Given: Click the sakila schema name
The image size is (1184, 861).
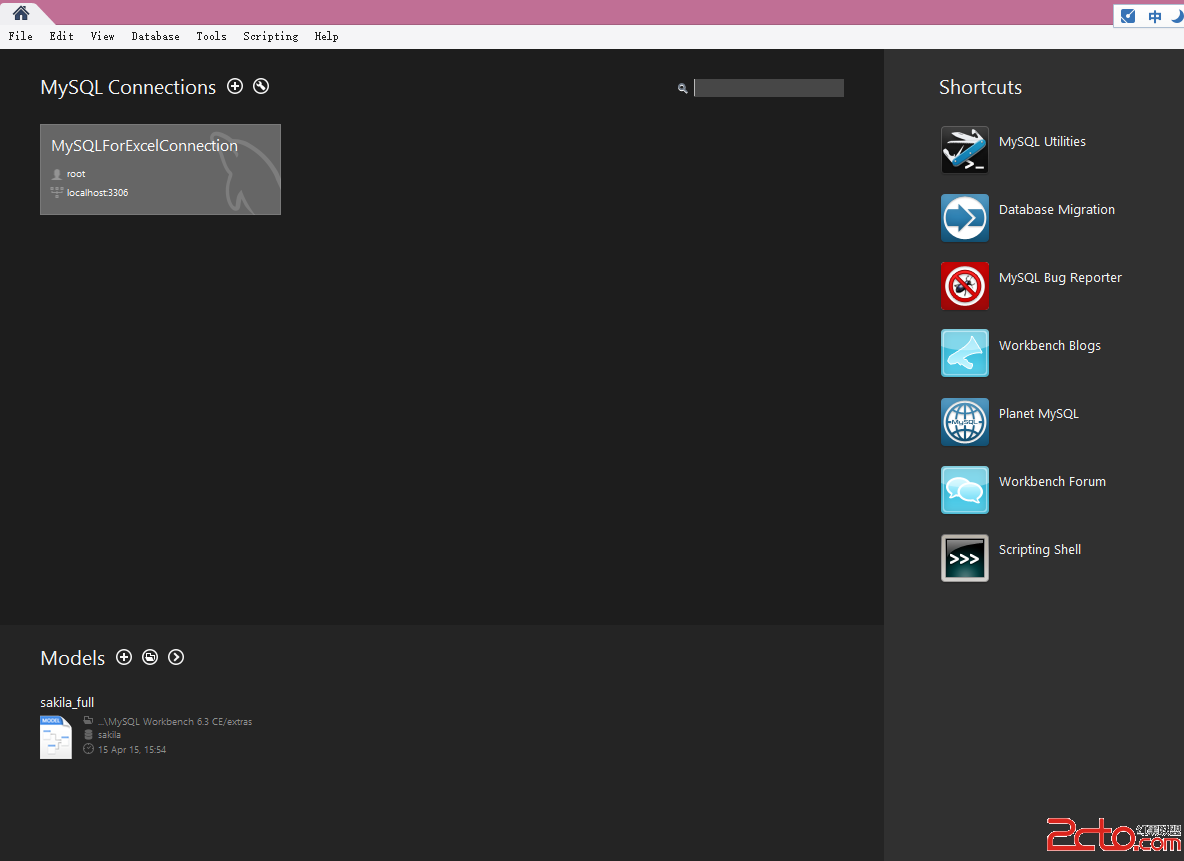Looking at the screenshot, I should click(109, 735).
